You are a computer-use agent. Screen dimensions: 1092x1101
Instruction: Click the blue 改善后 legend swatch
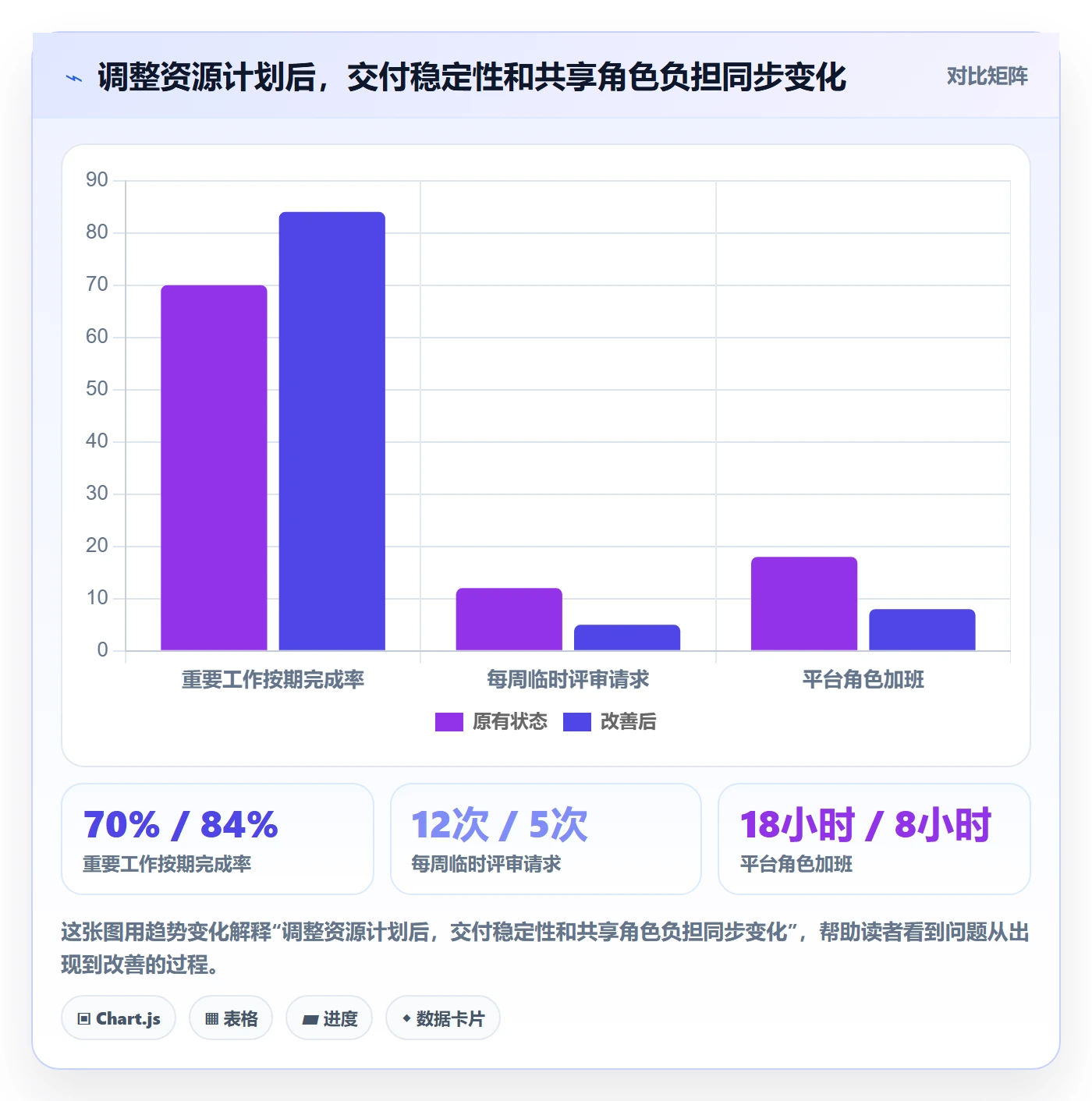click(x=576, y=722)
